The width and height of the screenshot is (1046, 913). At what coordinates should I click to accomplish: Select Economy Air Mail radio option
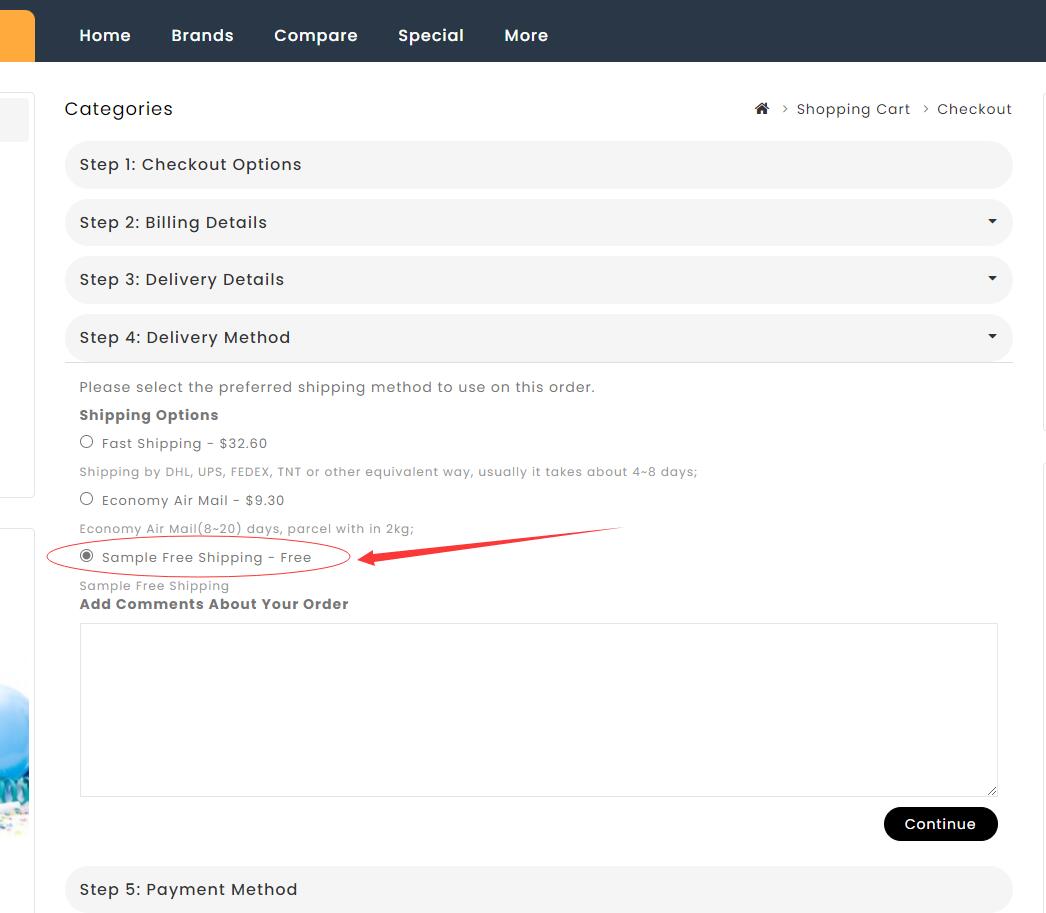point(87,498)
